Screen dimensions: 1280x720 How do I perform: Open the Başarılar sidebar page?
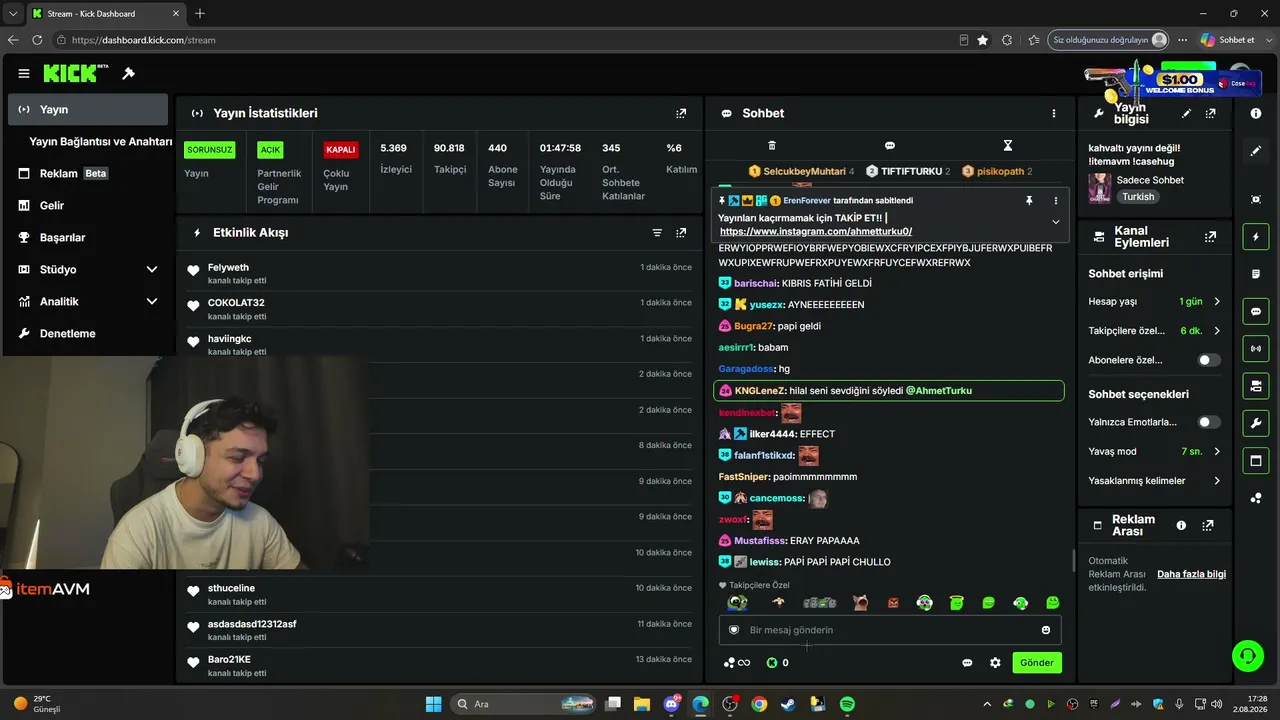coord(87,237)
